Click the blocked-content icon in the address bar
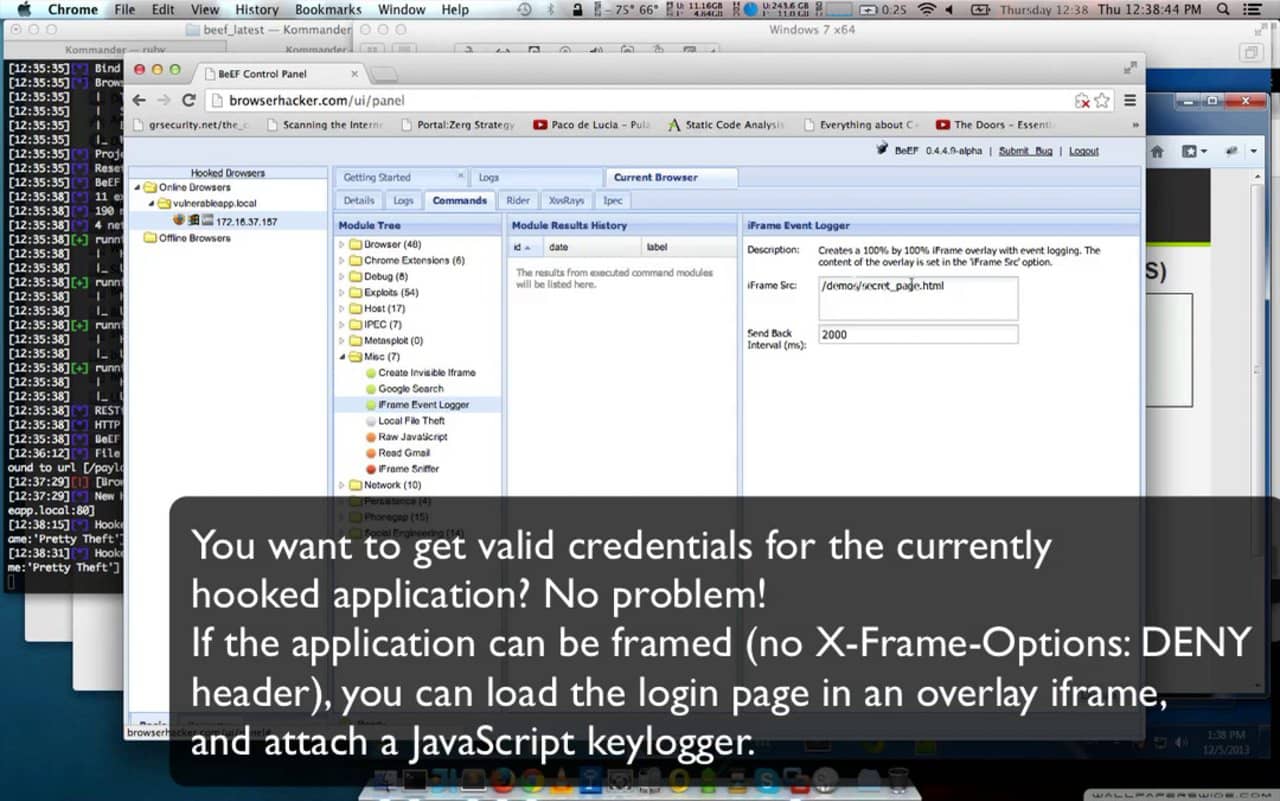 pyautogui.click(x=1082, y=101)
